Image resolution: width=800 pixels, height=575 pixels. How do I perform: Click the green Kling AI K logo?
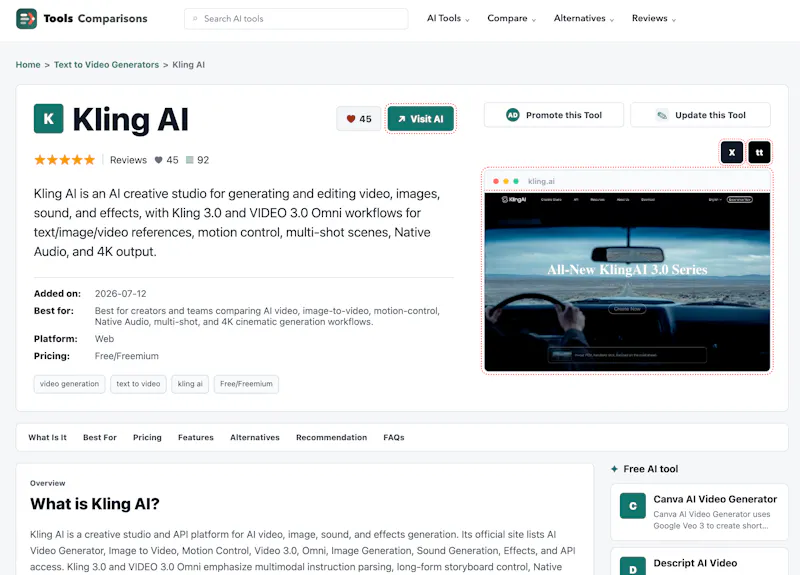point(48,118)
